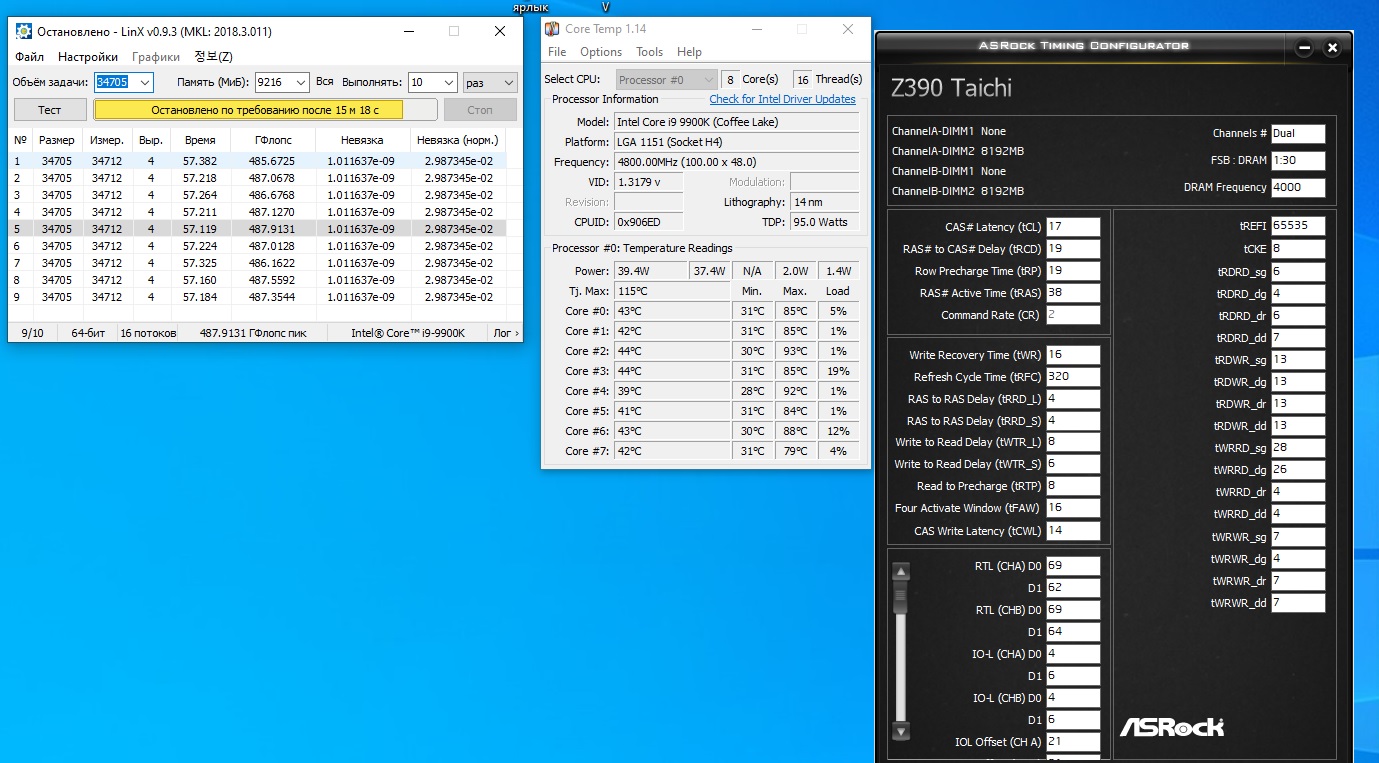Expand the Выполнять run count dropdown
This screenshot has width=1379, height=763.
449,82
